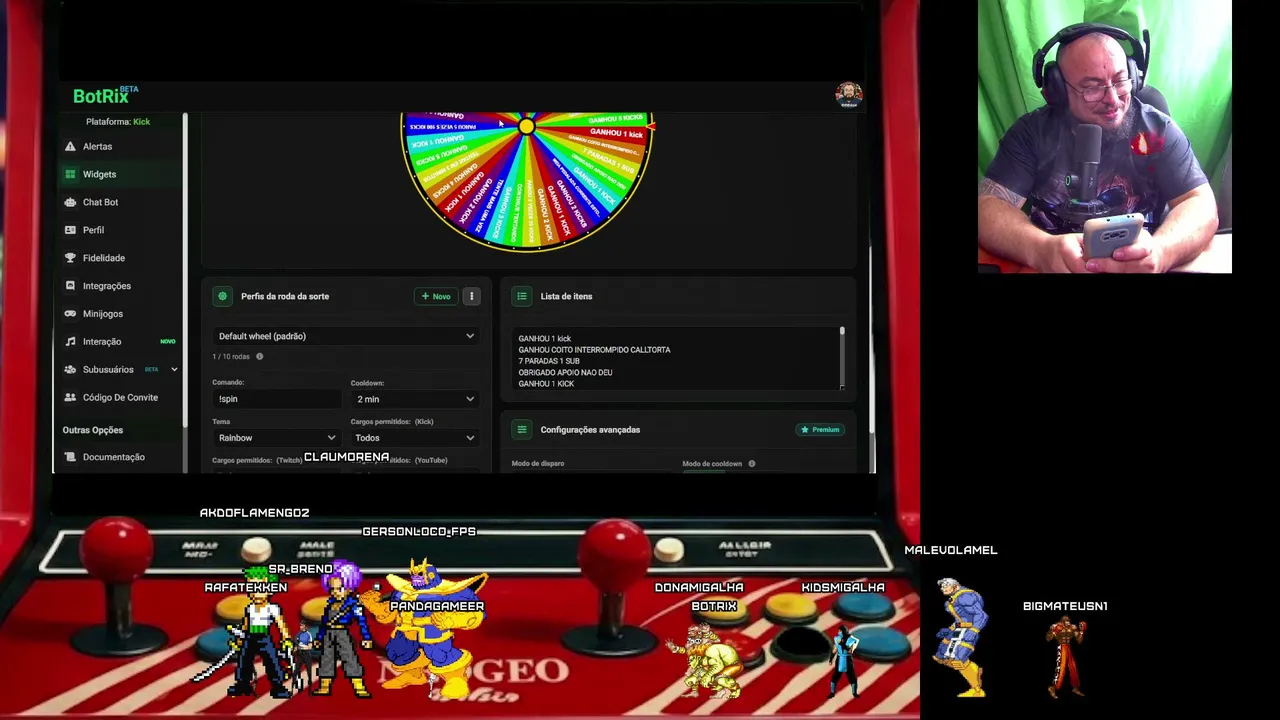
Task: Click the item list scrollbar thumb
Action: [842, 332]
